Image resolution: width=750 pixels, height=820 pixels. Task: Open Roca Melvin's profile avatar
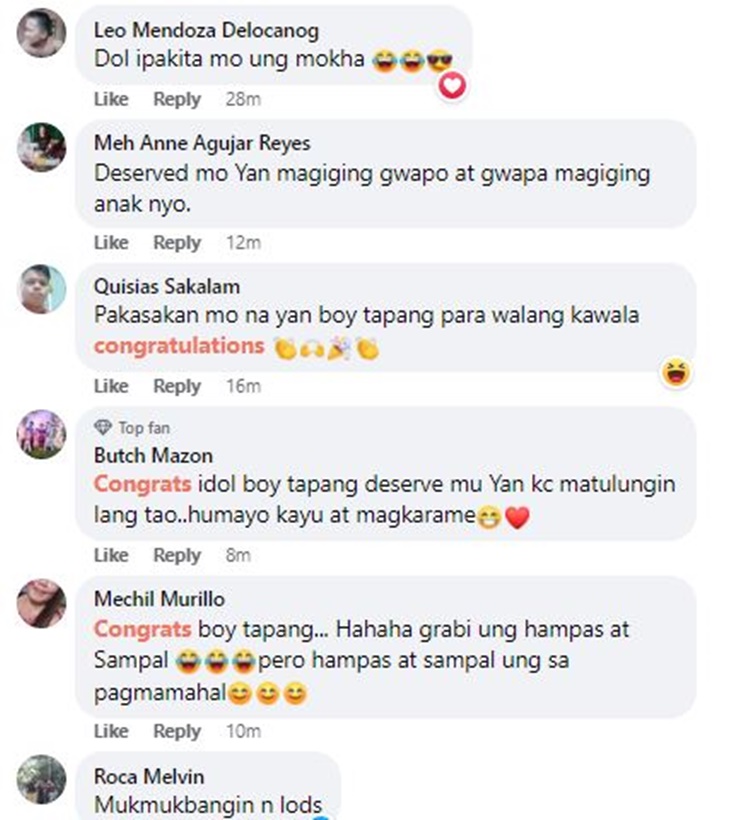pos(41,779)
